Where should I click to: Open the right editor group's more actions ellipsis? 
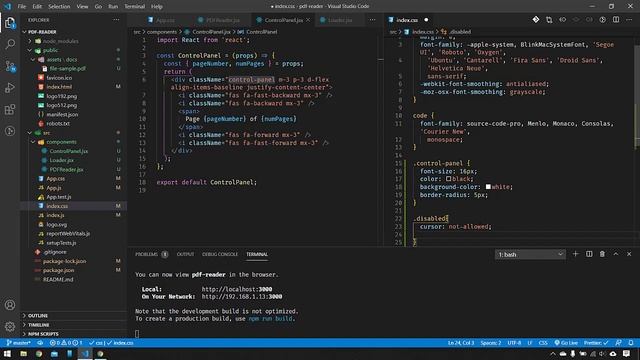[x=629, y=20]
